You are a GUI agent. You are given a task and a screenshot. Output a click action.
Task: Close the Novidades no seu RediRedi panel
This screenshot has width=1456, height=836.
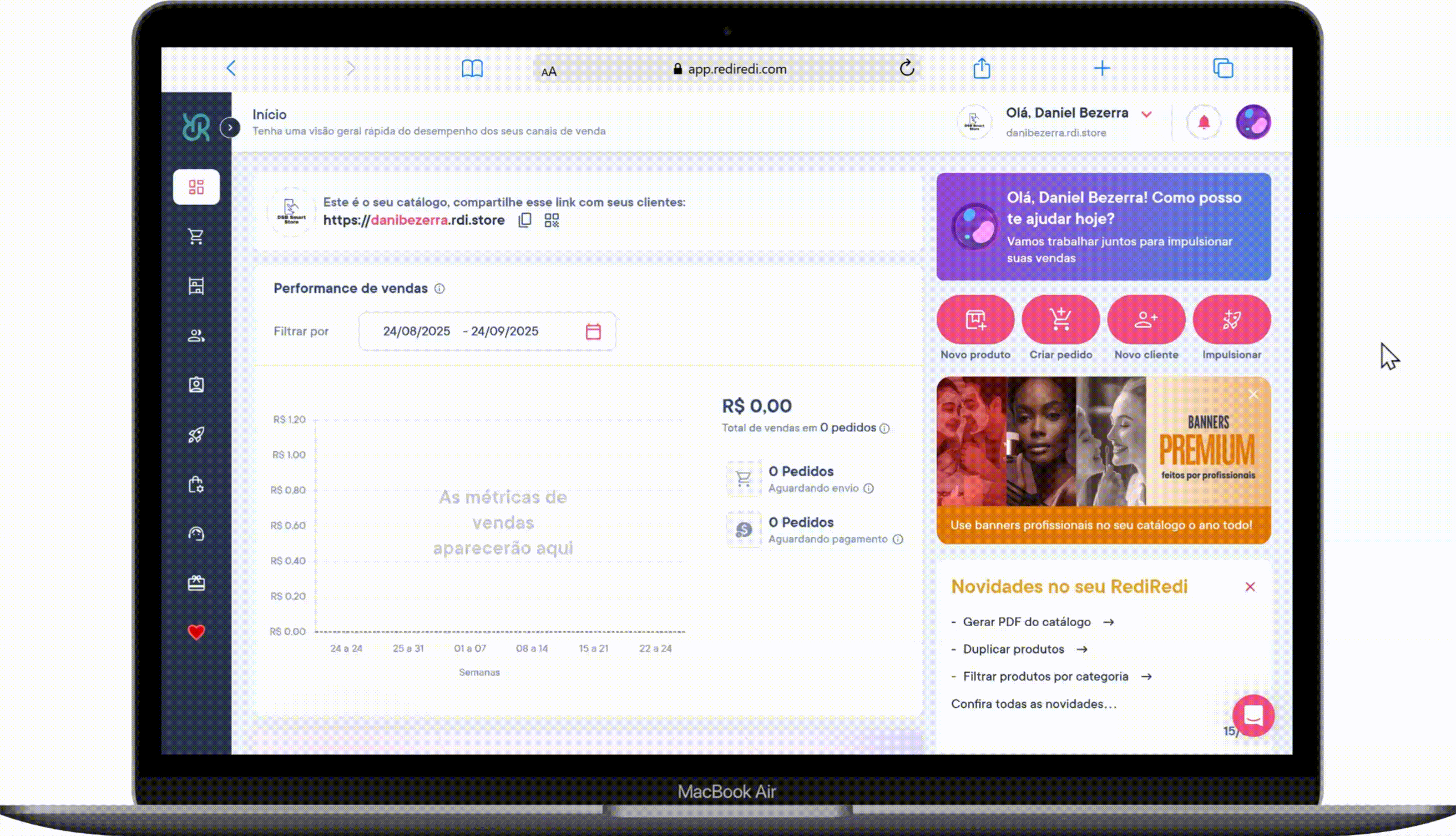tap(1250, 587)
